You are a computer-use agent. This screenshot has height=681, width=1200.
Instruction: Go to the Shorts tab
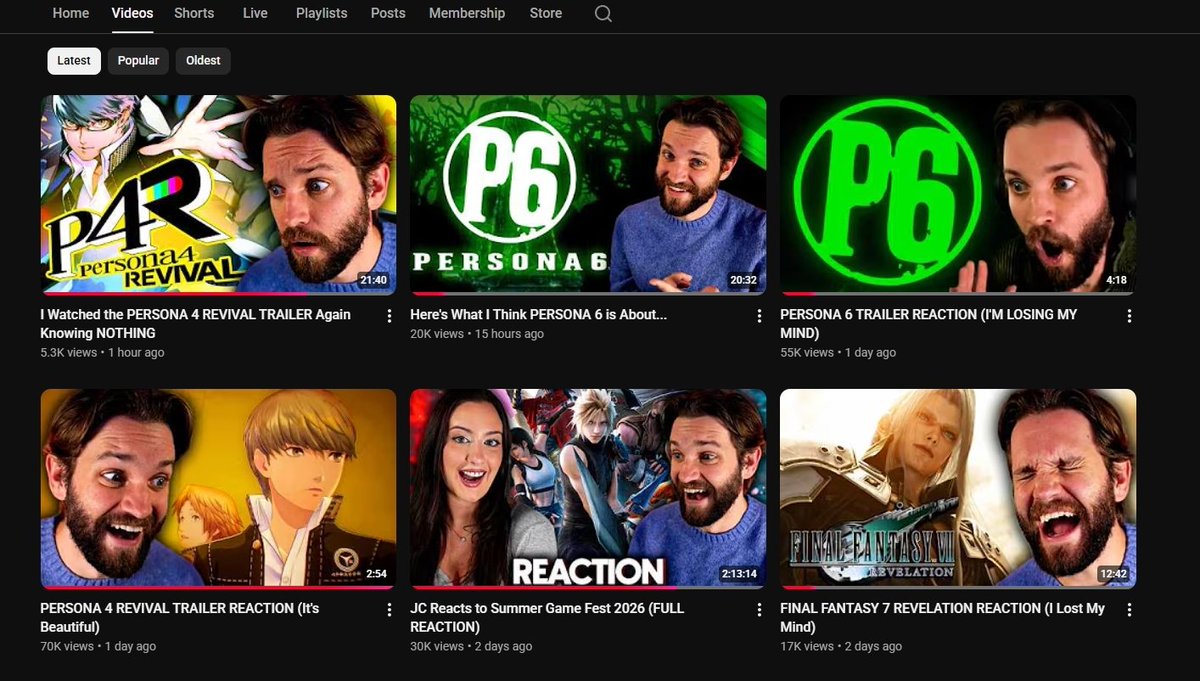click(194, 13)
